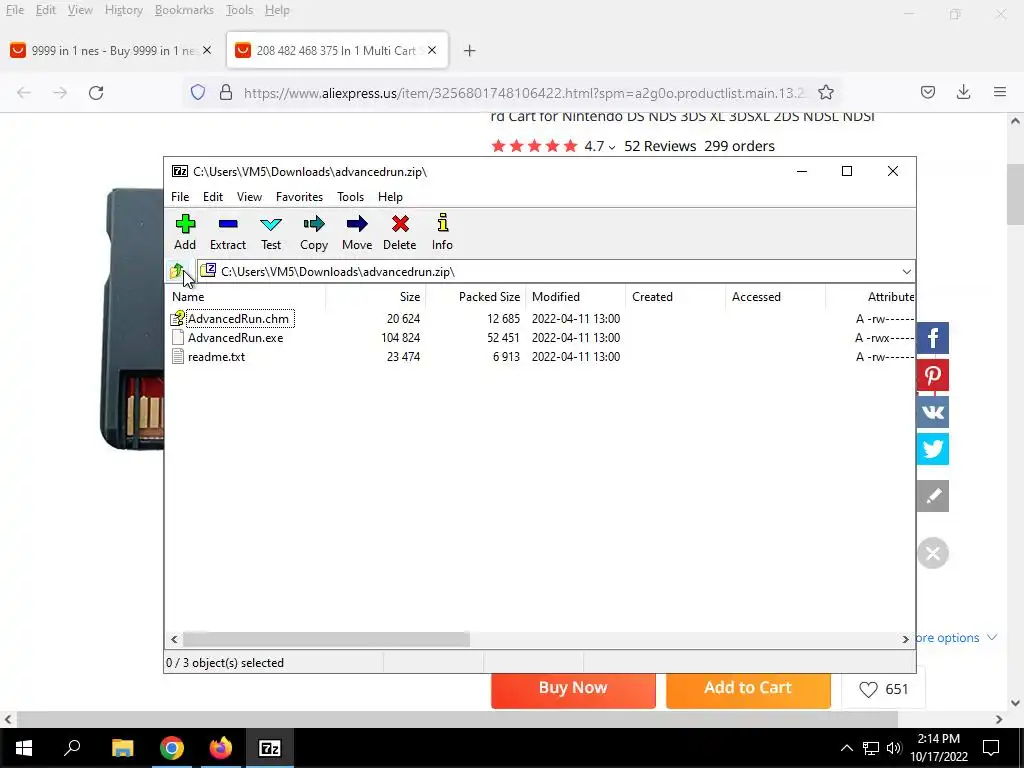This screenshot has height=768, width=1024.
Task: Sort archive list by Packed Size column
Action: pos(475,296)
